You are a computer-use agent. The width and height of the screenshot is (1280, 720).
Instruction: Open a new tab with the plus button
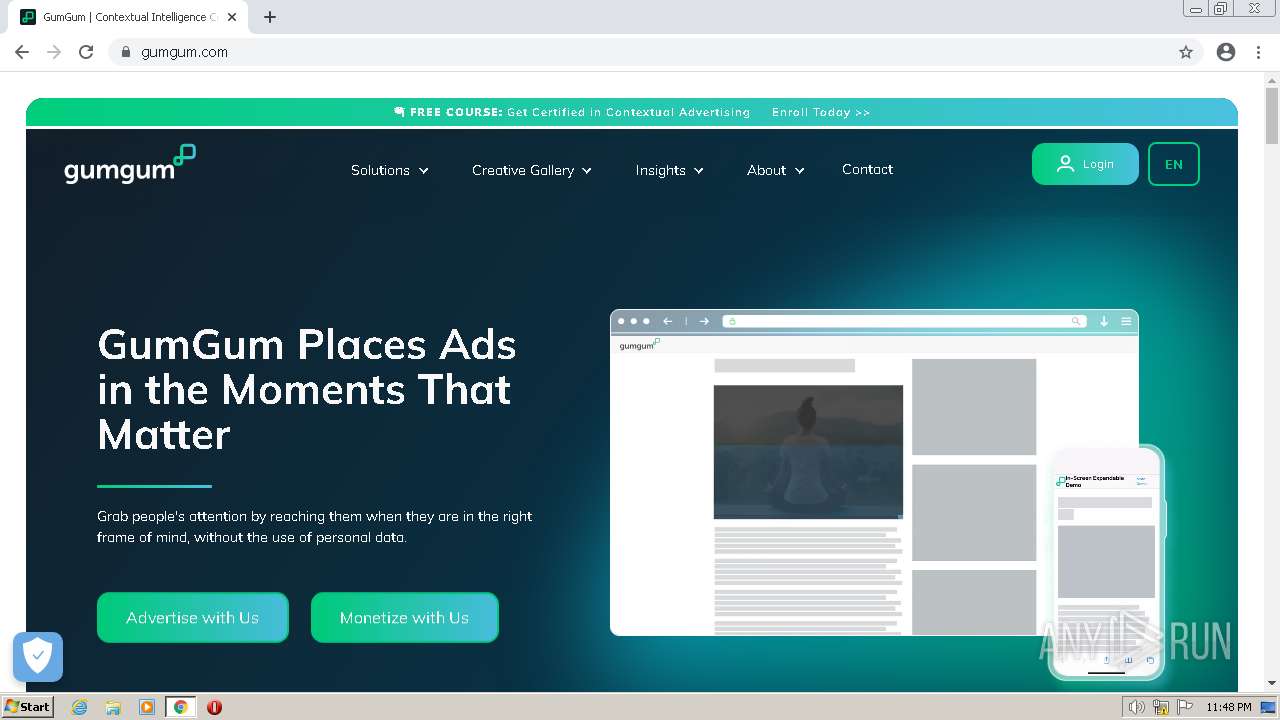pyautogui.click(x=270, y=17)
